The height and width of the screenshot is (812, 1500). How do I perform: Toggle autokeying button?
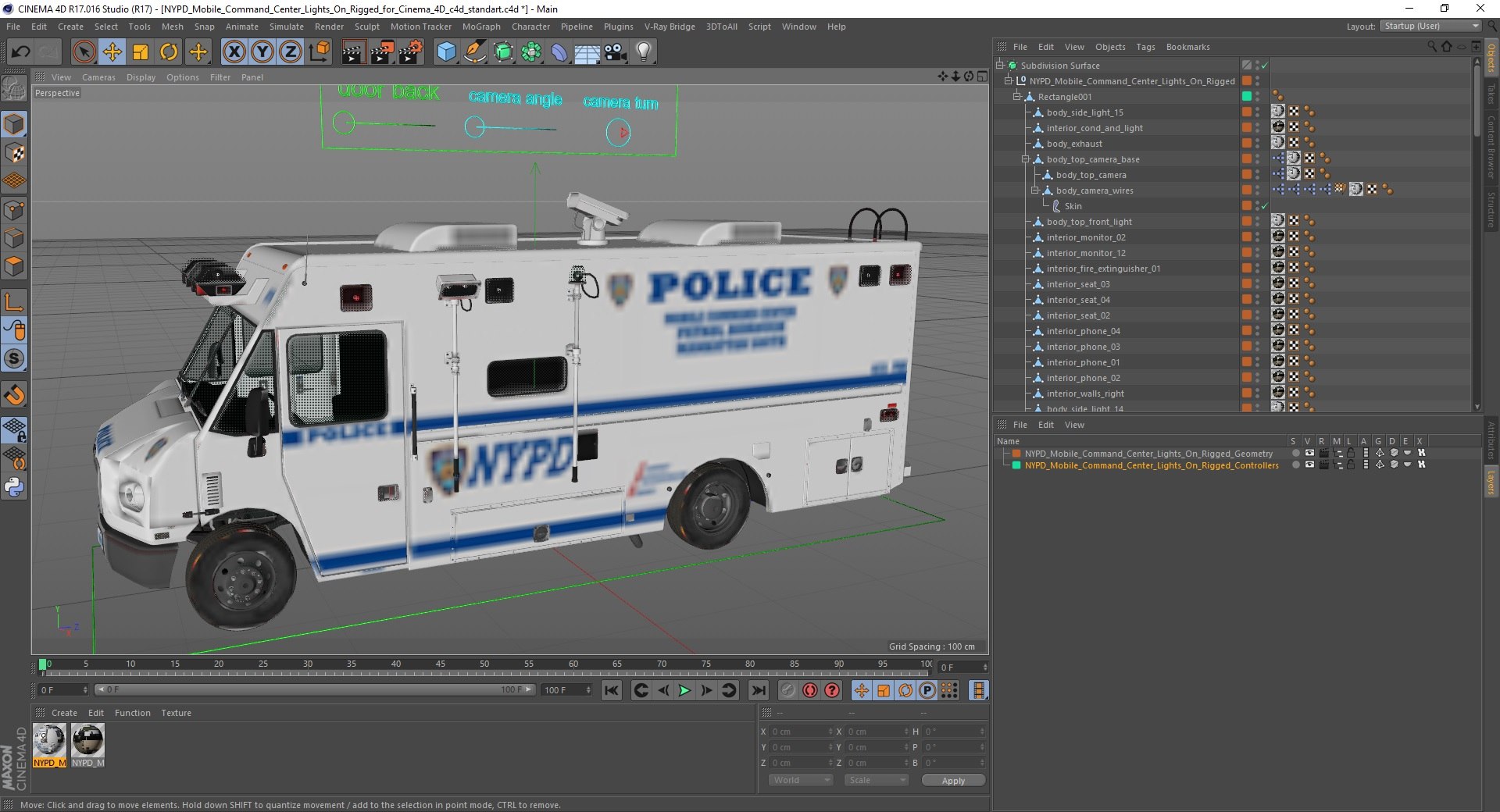coord(810,690)
